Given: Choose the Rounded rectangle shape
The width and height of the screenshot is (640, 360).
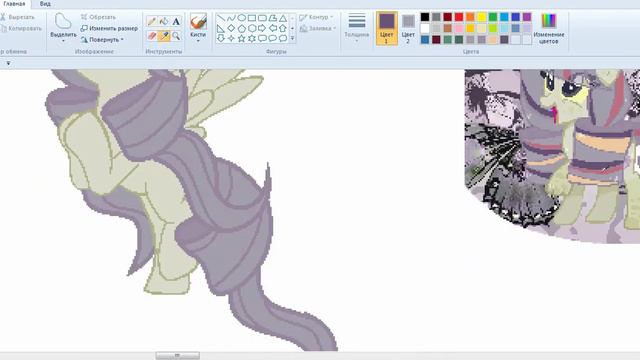Looking at the screenshot, I should pyautogui.click(x=262, y=18).
